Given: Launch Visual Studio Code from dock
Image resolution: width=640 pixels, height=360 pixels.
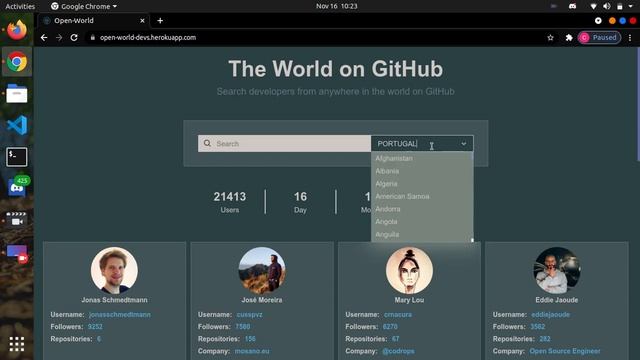Looking at the screenshot, I should point(17,125).
